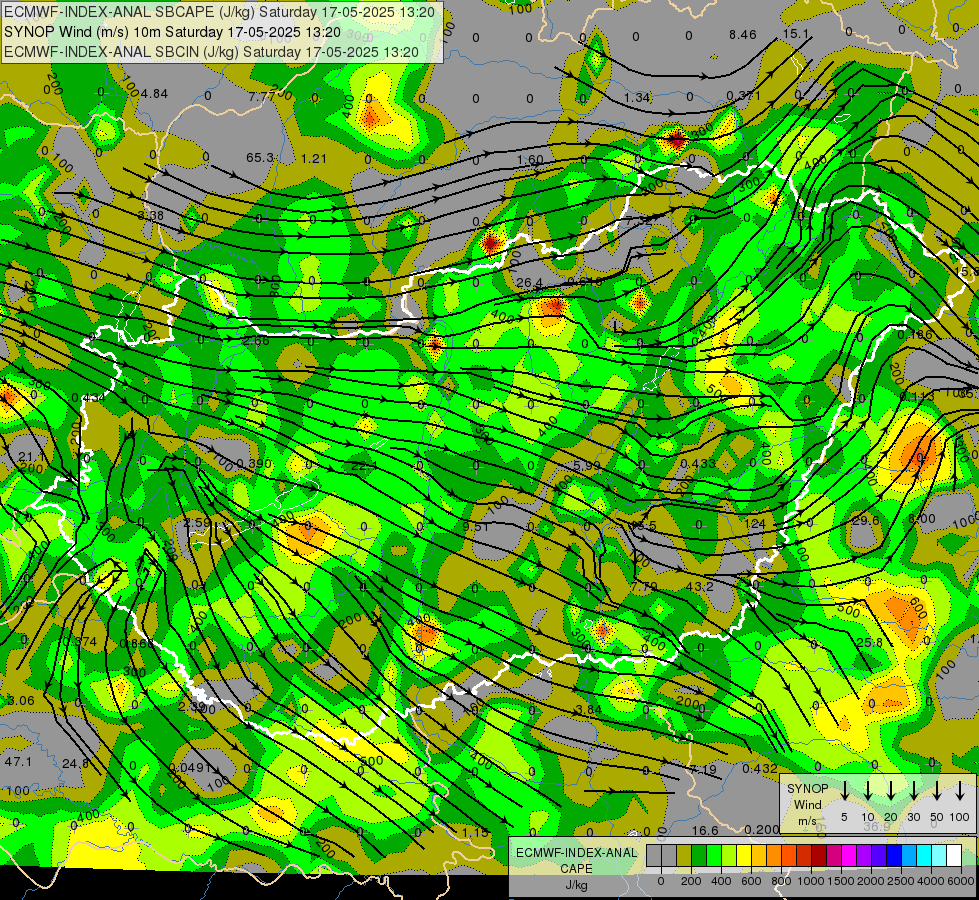Click the 6000 tick label in CAPE legend

[x=960, y=881]
